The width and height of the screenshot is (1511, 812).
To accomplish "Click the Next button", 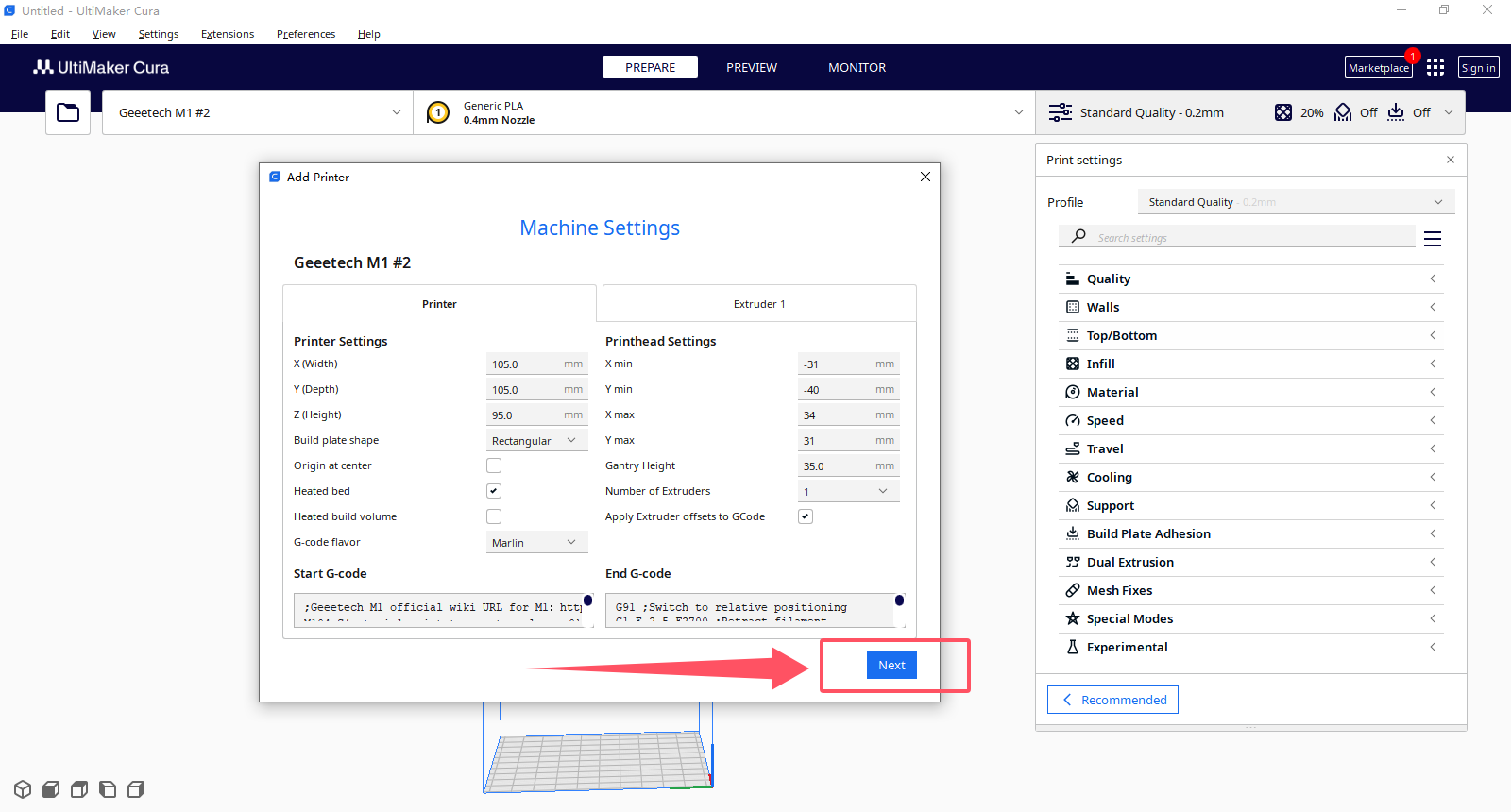I will [x=891, y=665].
